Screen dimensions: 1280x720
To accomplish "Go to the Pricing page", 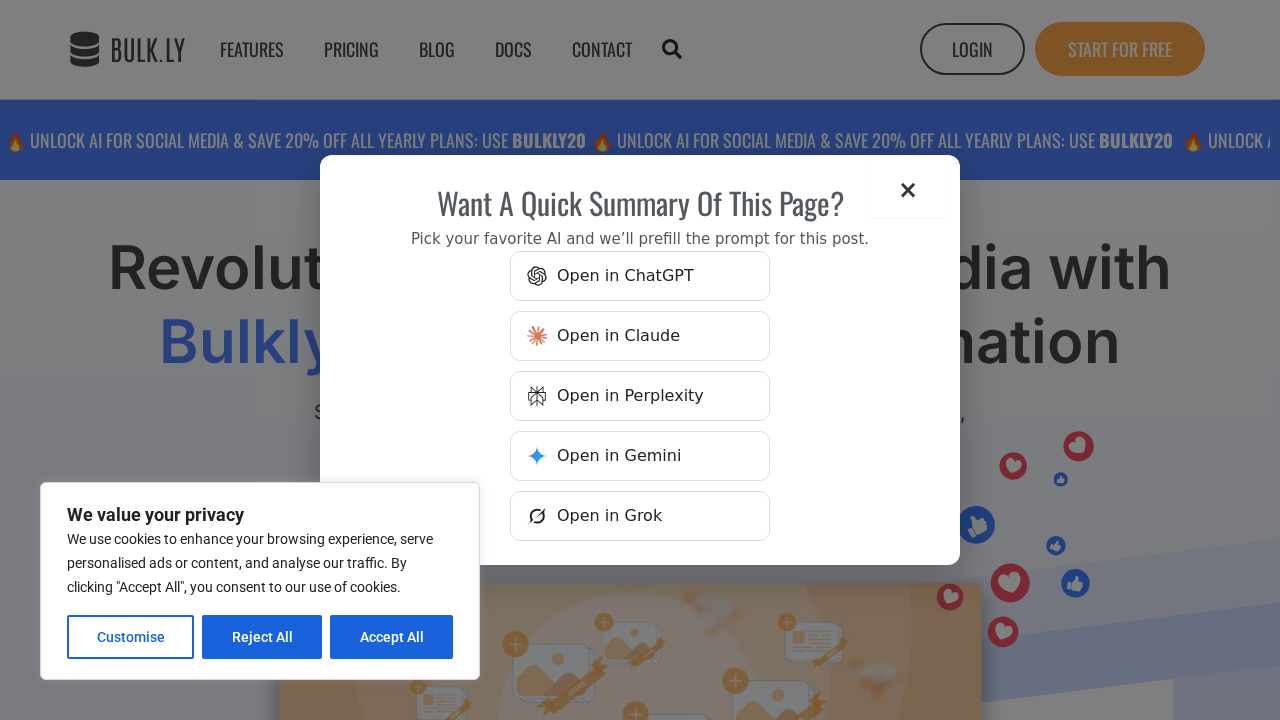I will point(351,49).
